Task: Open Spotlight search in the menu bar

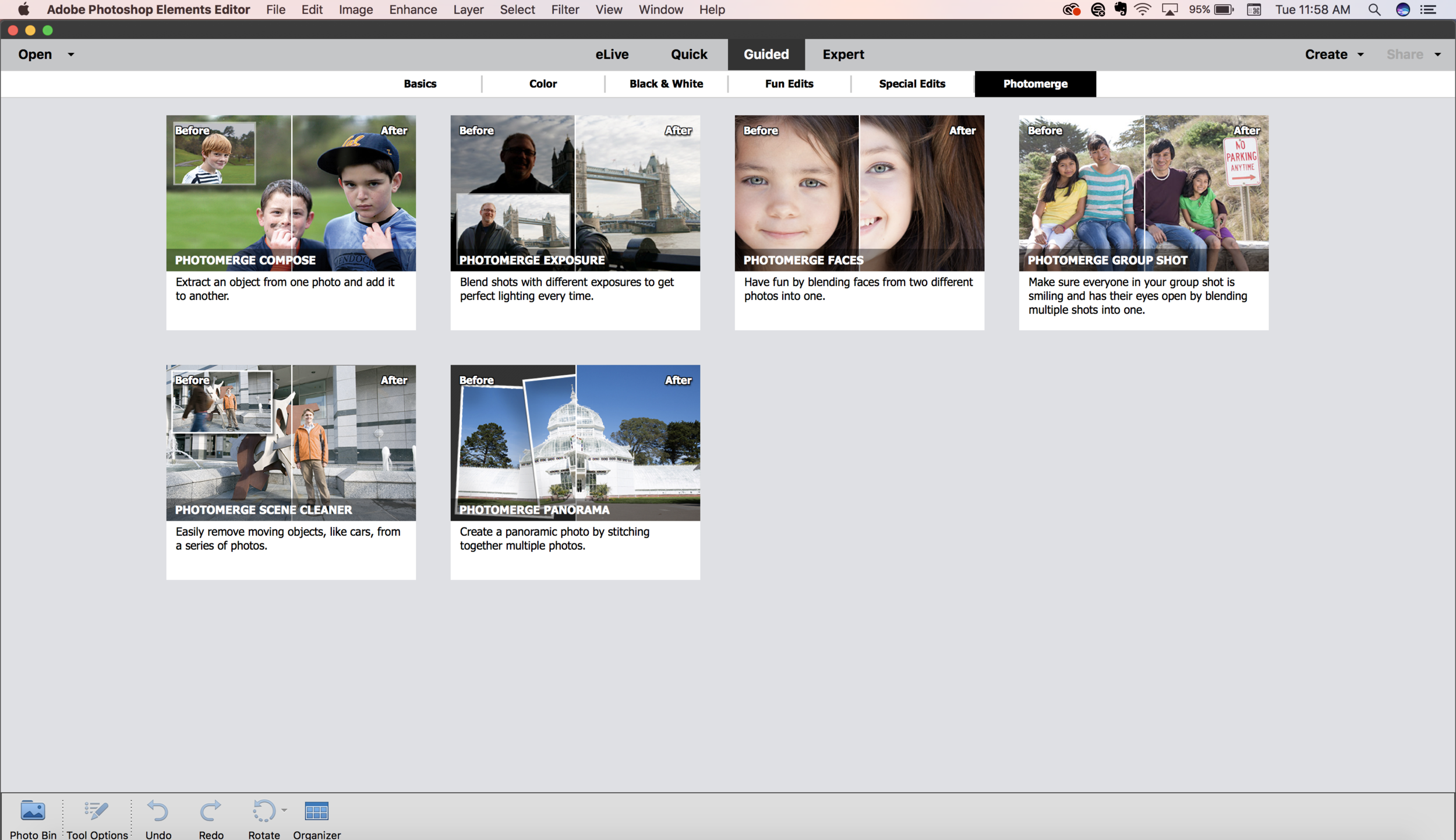Action: (x=1374, y=10)
